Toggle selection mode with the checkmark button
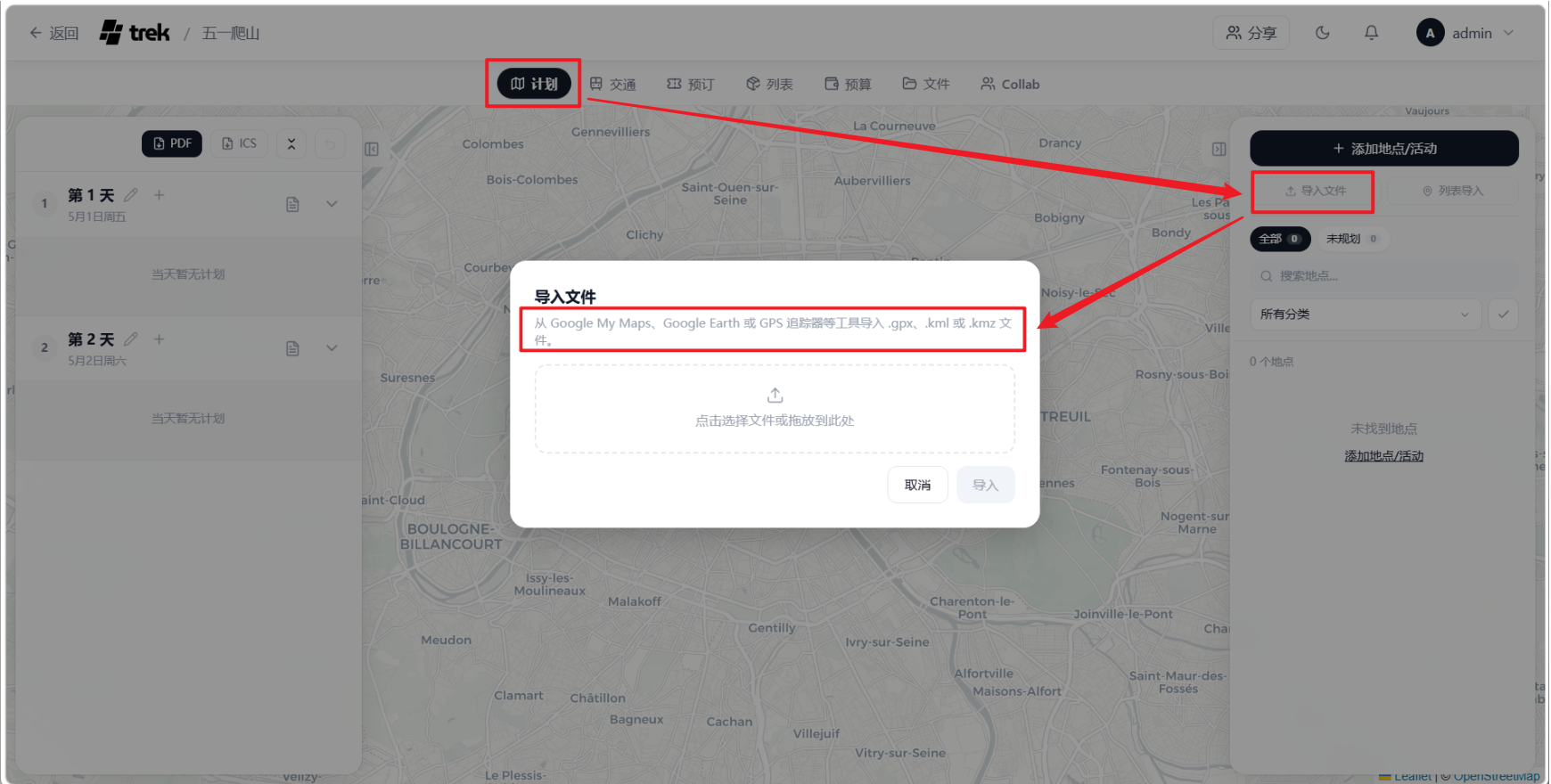The width and height of the screenshot is (1551, 784). click(1504, 314)
